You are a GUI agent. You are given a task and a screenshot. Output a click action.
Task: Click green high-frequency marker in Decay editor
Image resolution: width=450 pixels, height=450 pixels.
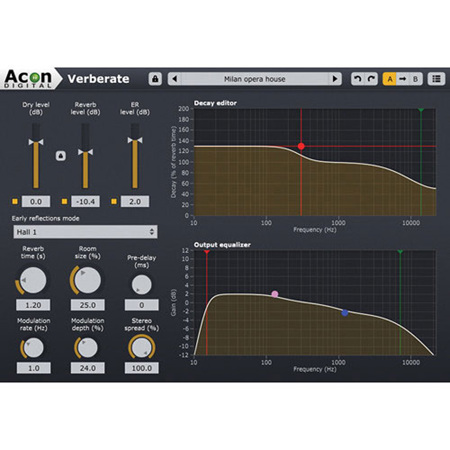click(421, 110)
